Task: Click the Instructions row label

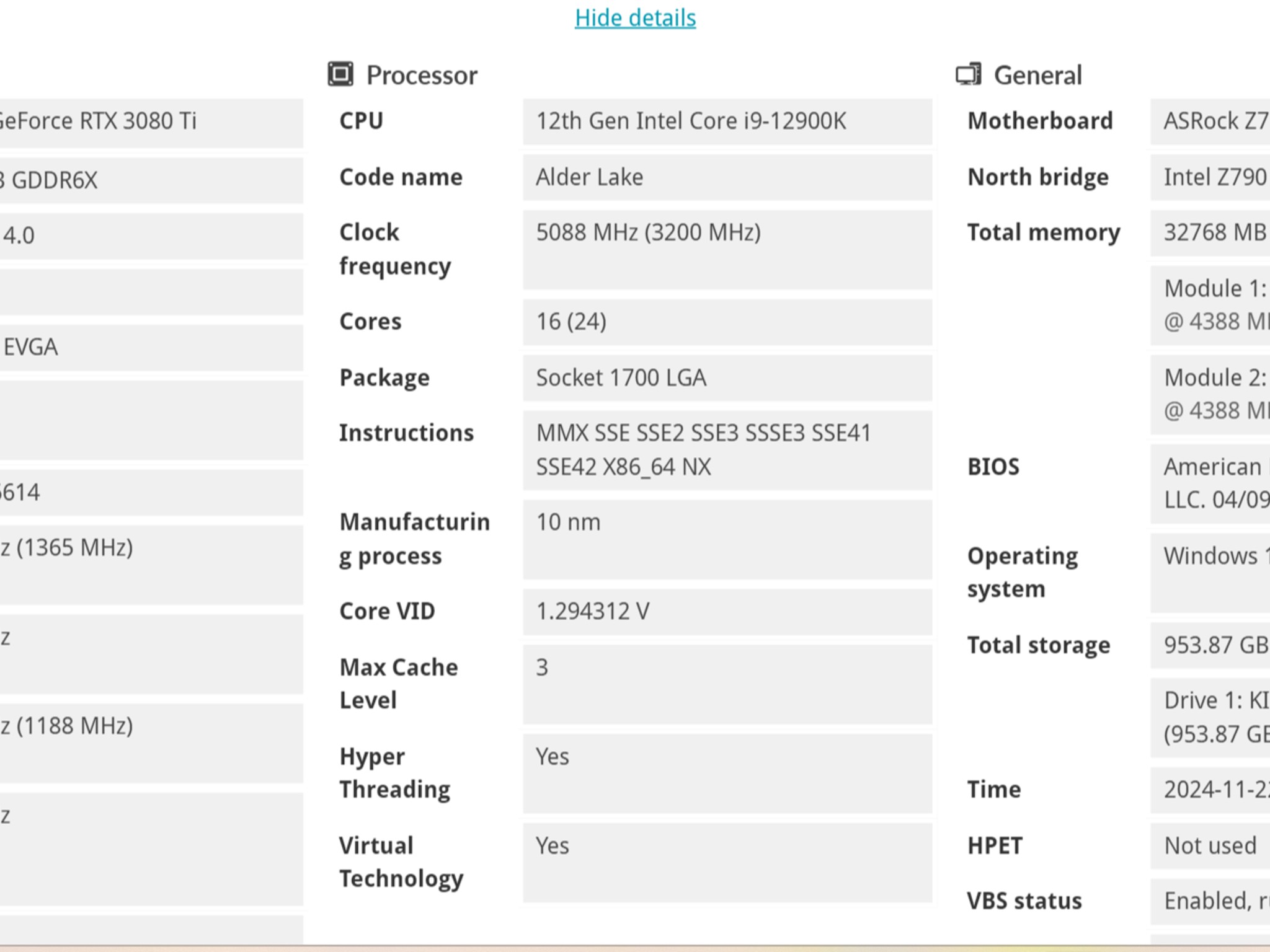Action: pos(407,433)
